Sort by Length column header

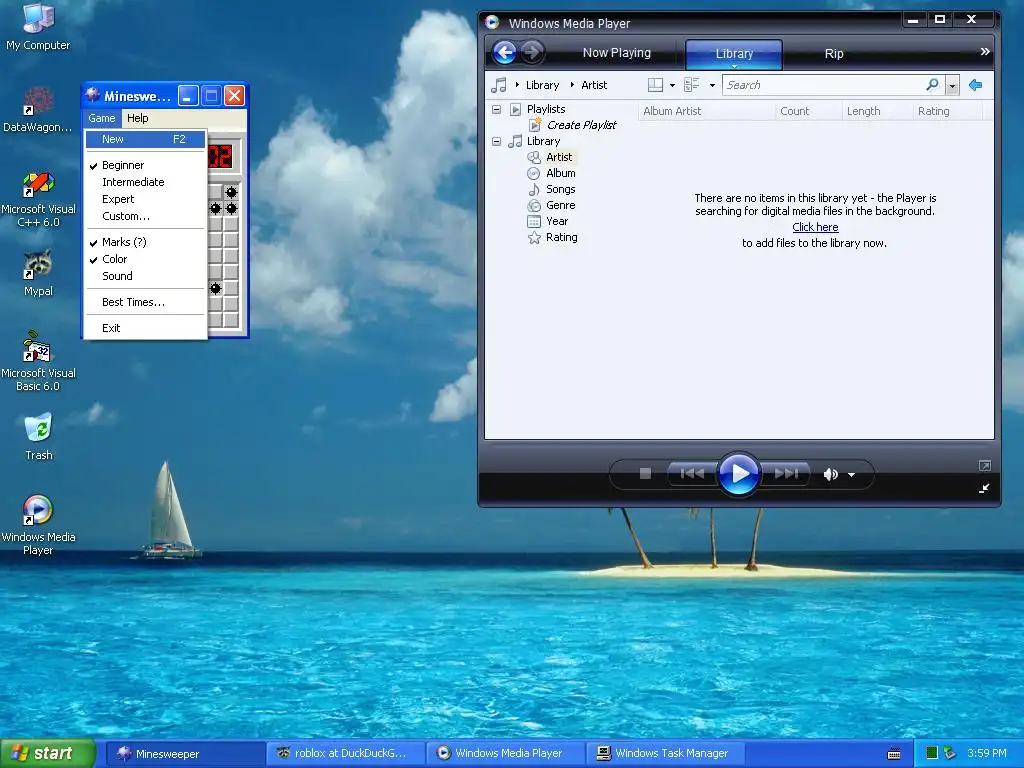[876, 111]
